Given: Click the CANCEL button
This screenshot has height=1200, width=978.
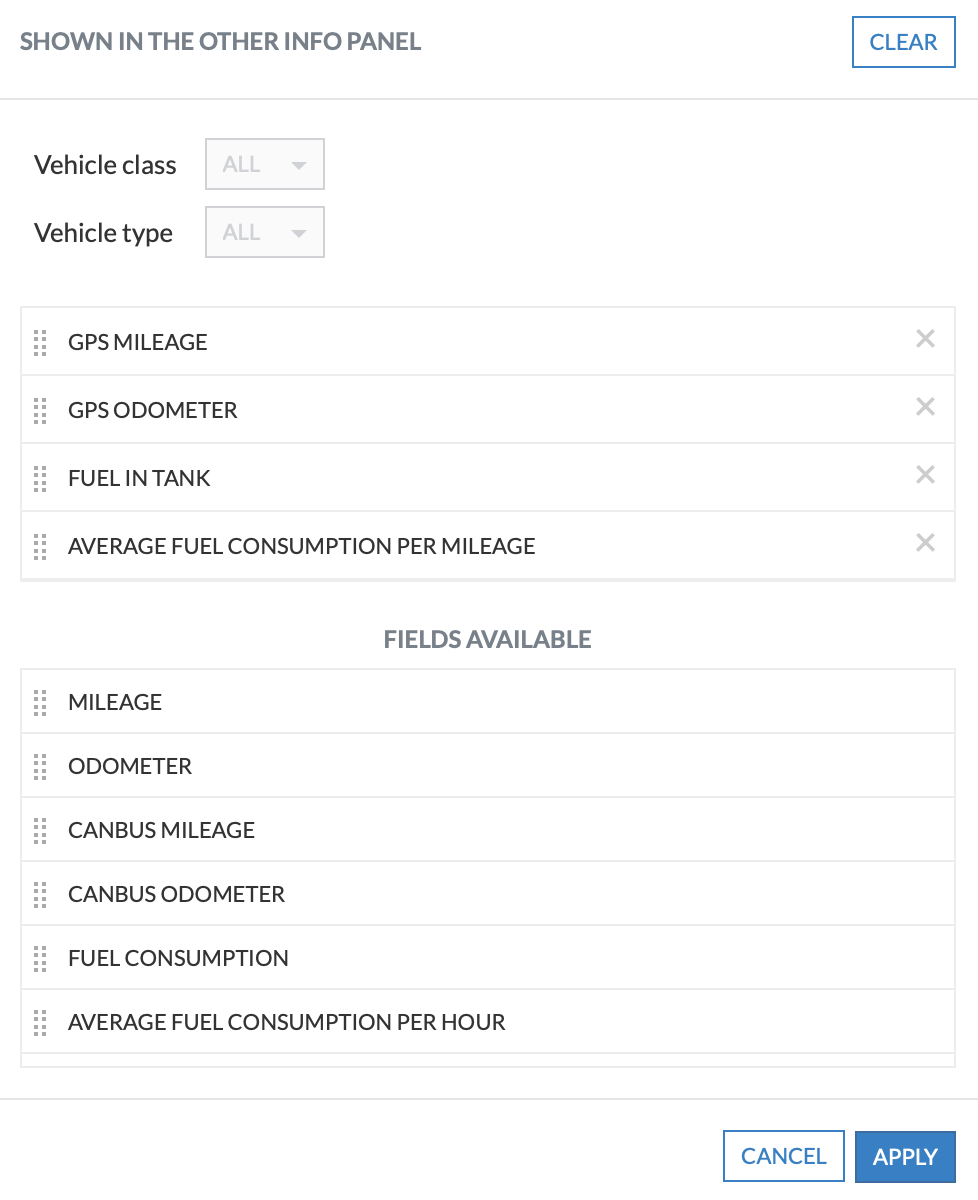Looking at the screenshot, I should 783,1157.
